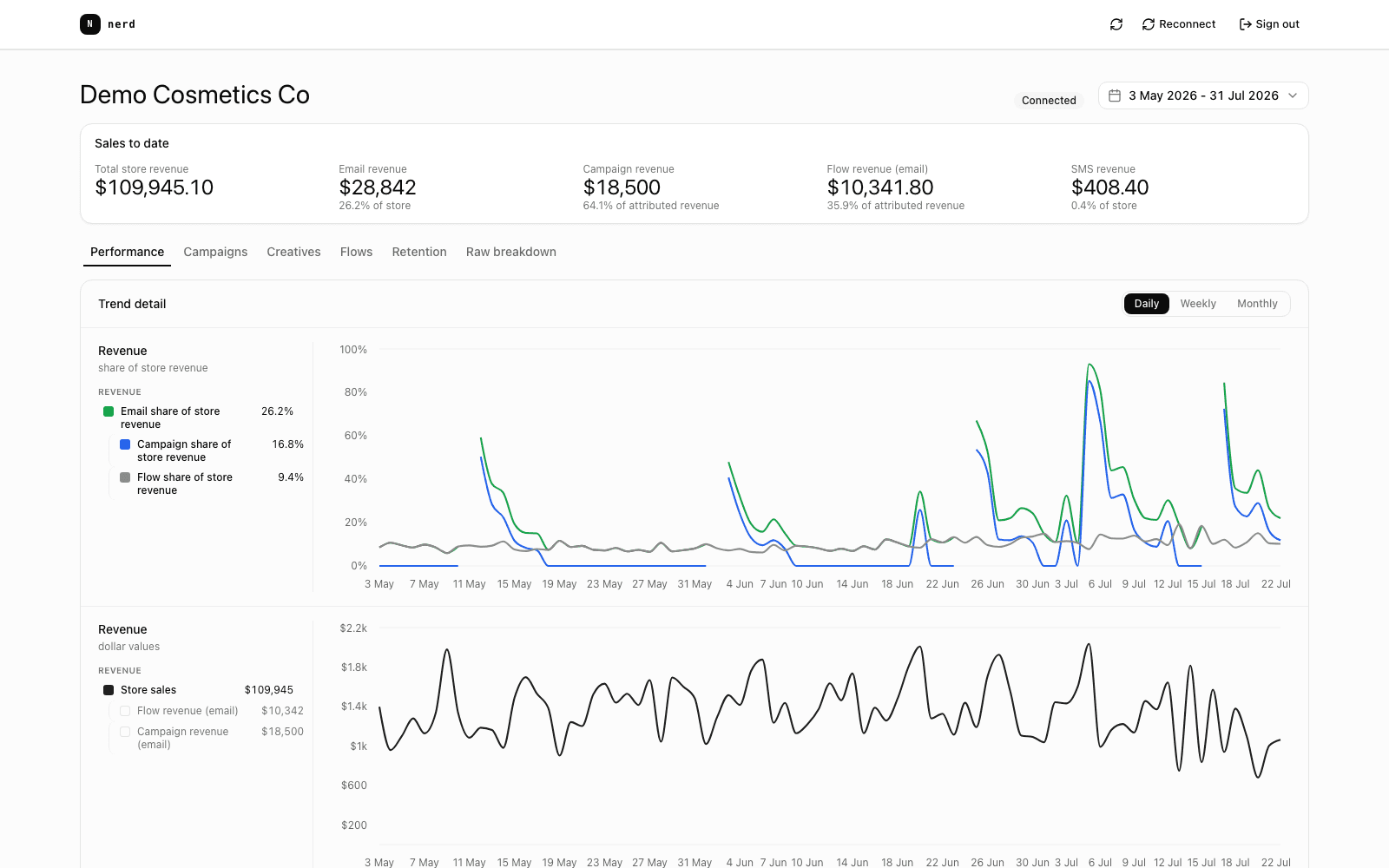Screen dimensions: 1389x868
Task: Go to the Flows tab
Action: click(356, 252)
